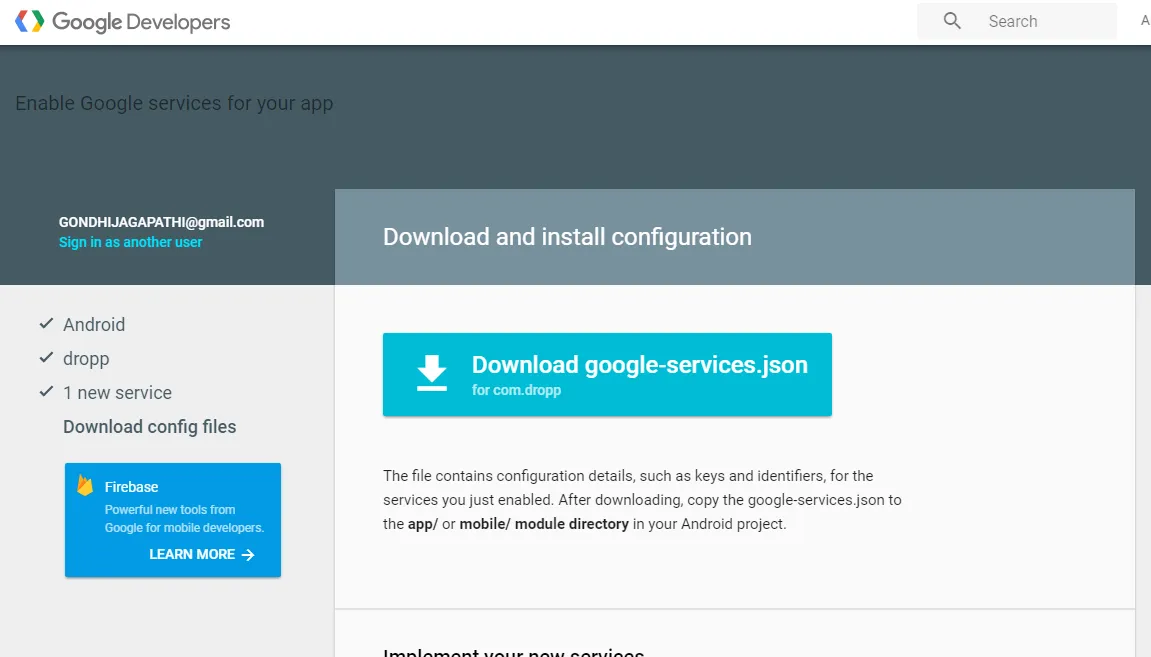Image resolution: width=1151 pixels, height=657 pixels.
Task: Click the checkmark beside dropp
Action: [x=46, y=358]
